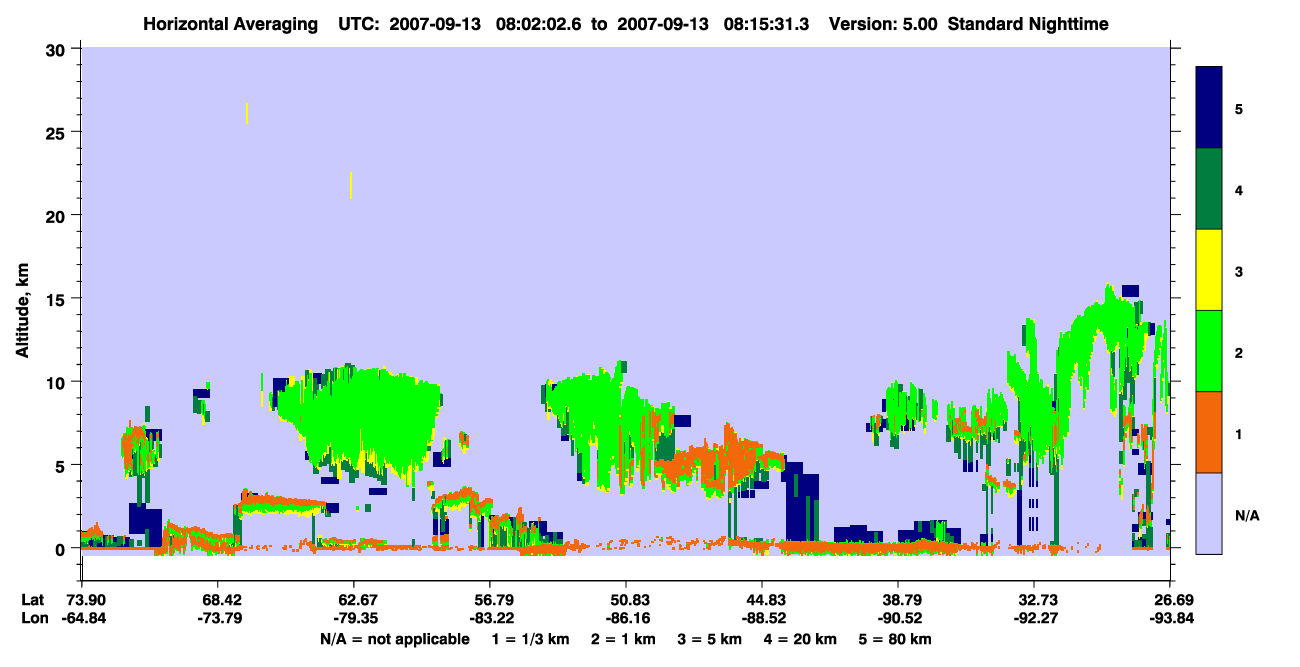Click the colorbar label '3'
Screen dimensions: 1300x667
click(1239, 270)
